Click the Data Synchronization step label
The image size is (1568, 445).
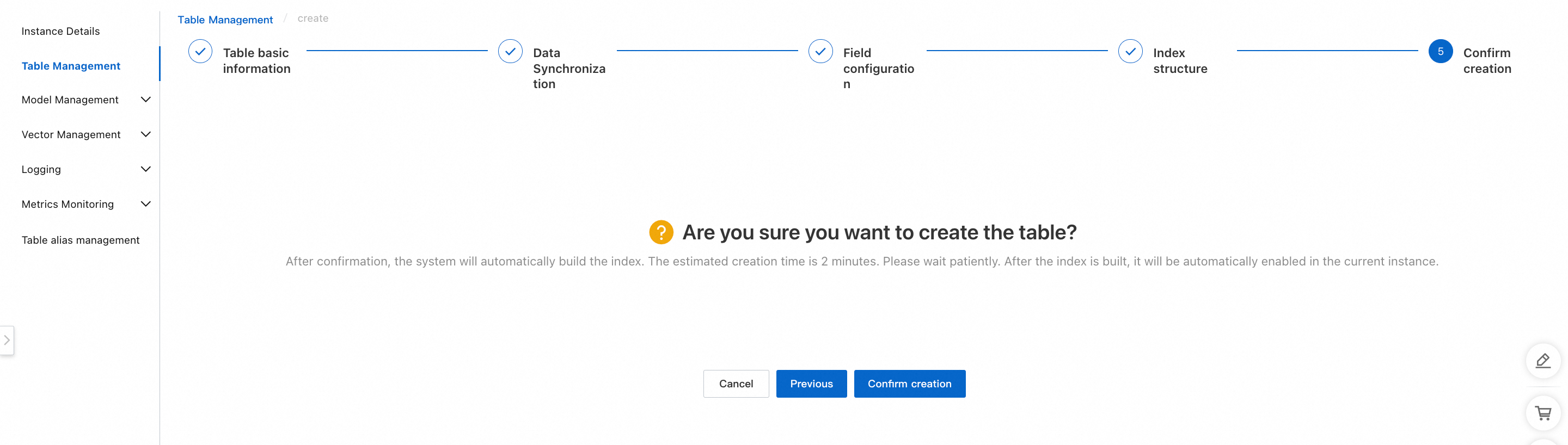pyautogui.click(x=569, y=69)
